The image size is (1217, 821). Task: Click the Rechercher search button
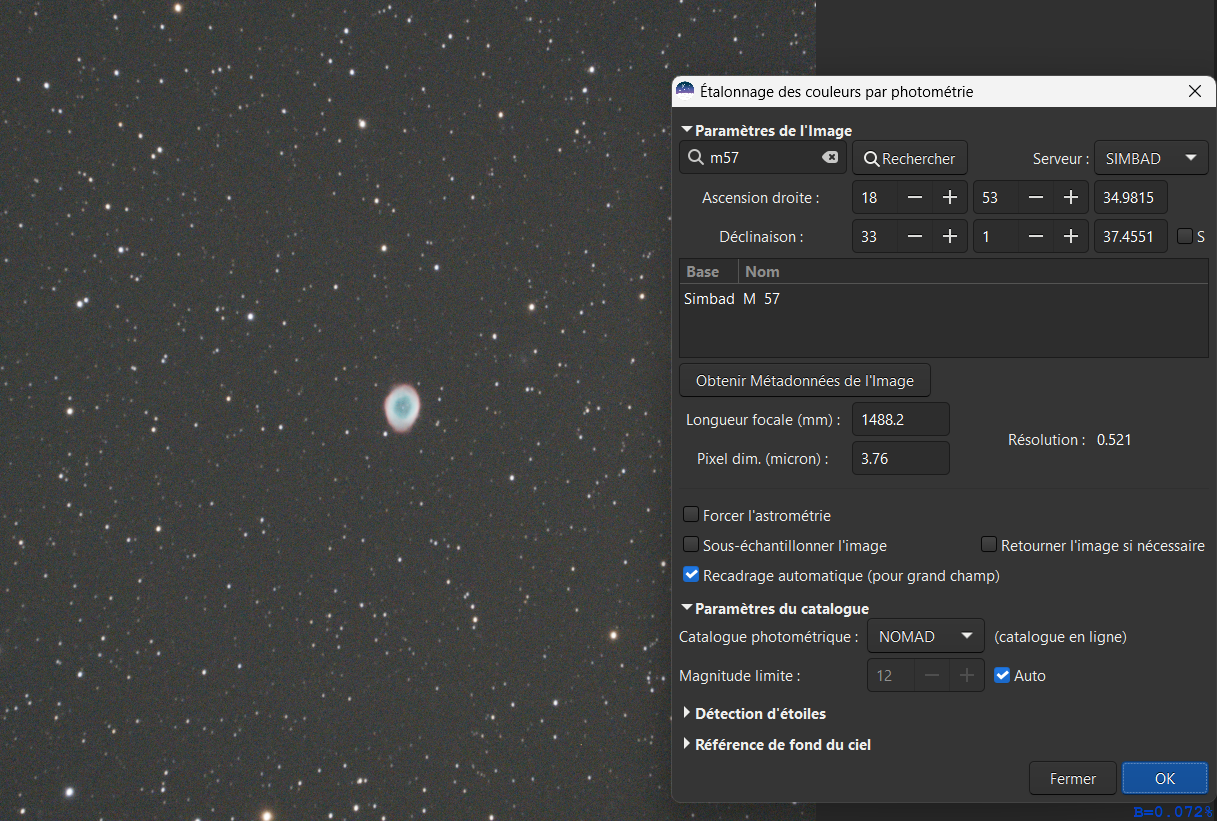click(x=910, y=158)
